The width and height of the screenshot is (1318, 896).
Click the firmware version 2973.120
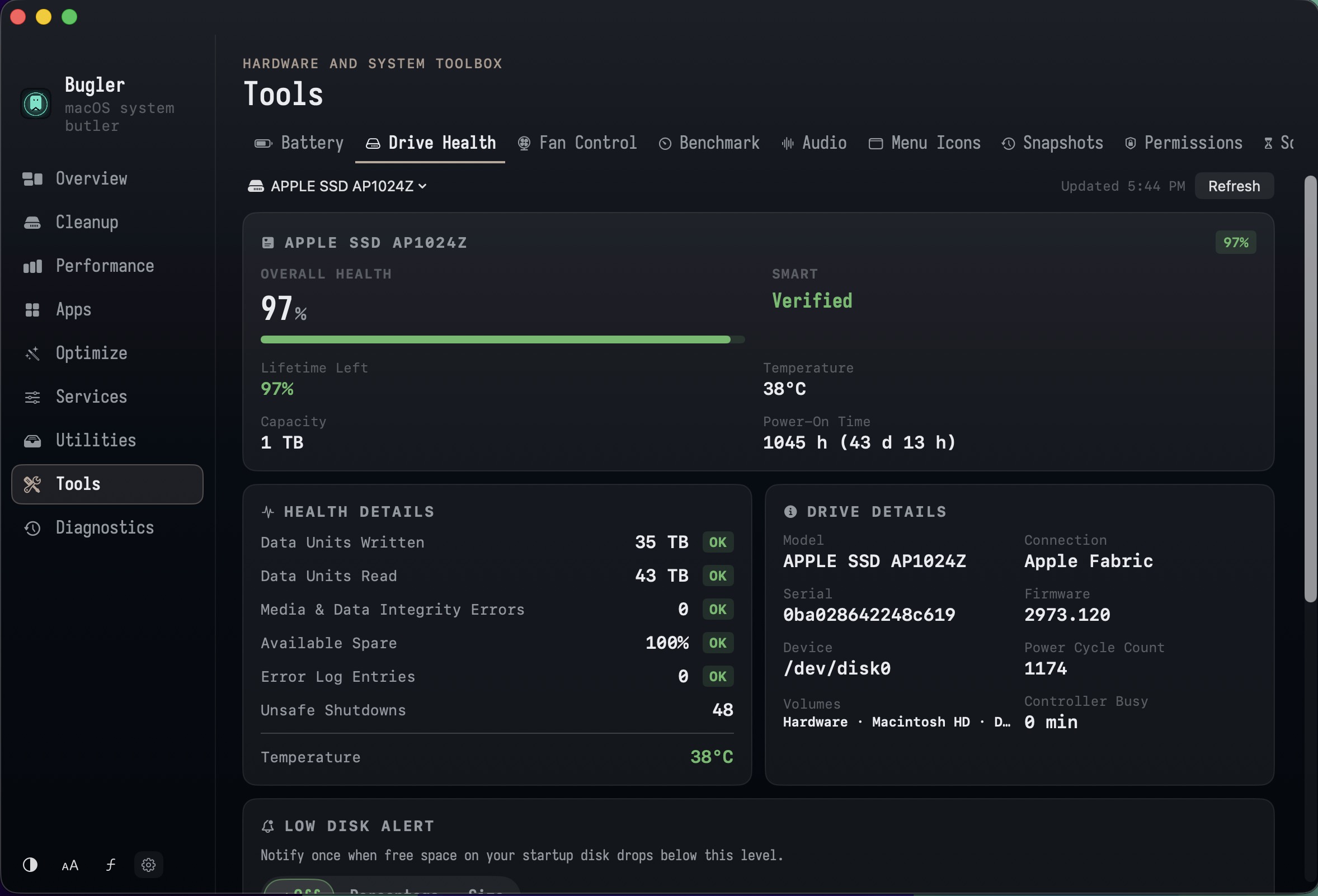click(1067, 615)
